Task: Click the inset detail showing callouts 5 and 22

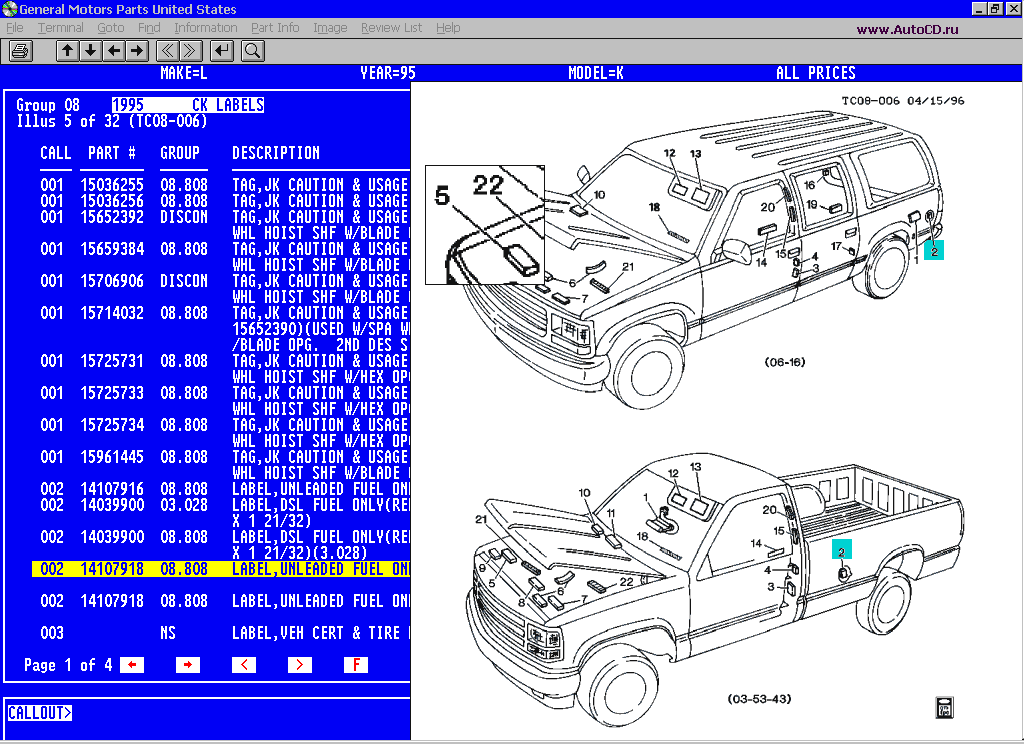Action: pos(485,225)
